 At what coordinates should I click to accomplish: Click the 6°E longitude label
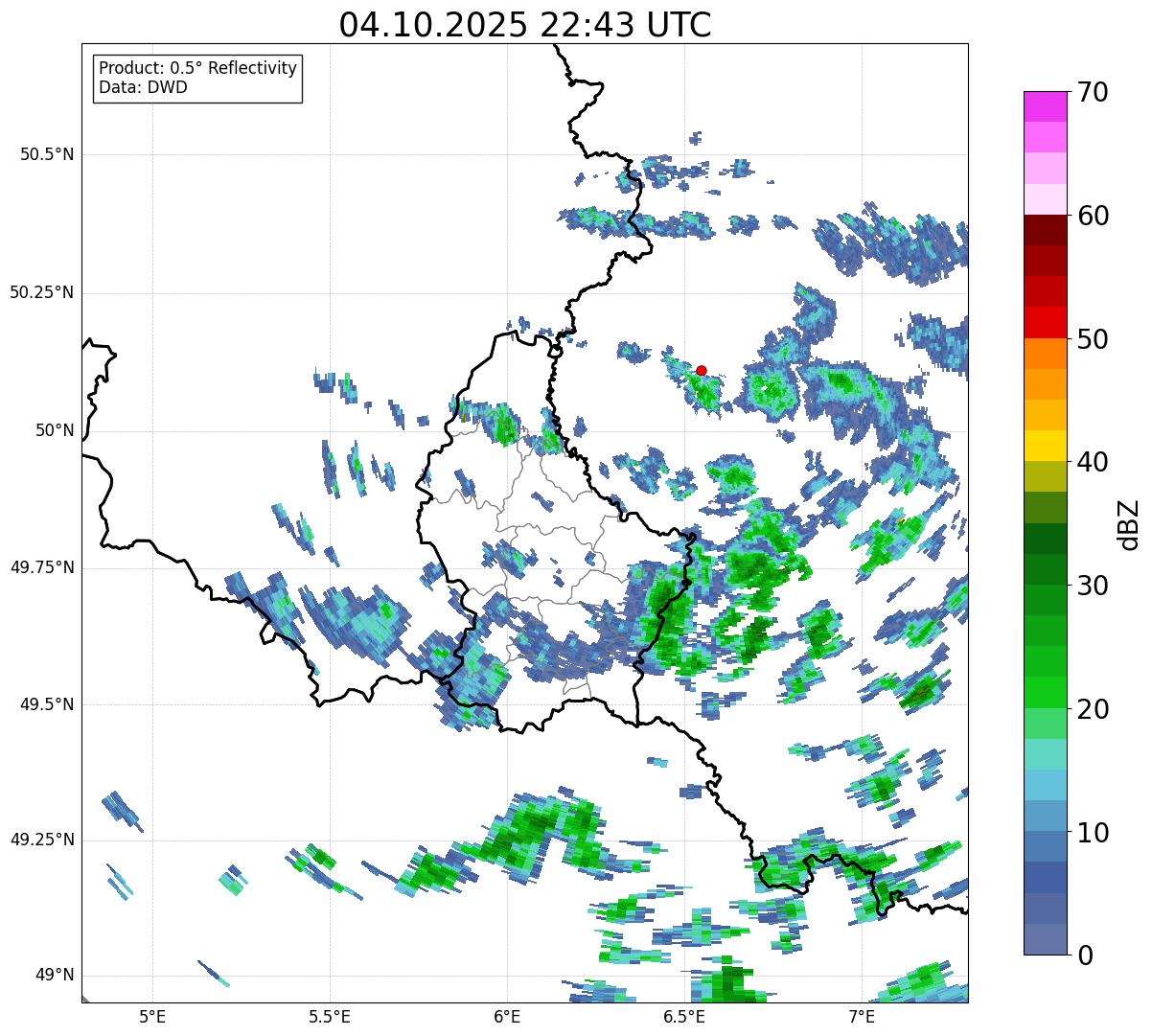(507, 1016)
